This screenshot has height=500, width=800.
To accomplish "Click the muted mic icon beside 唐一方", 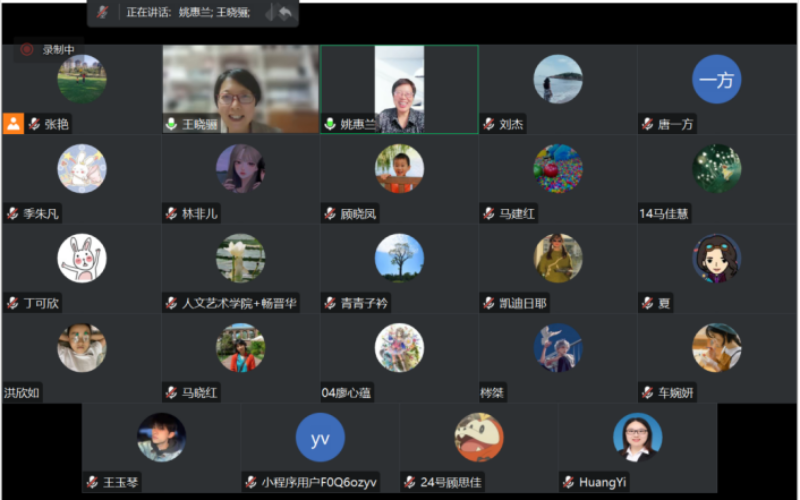I will coord(648,125).
